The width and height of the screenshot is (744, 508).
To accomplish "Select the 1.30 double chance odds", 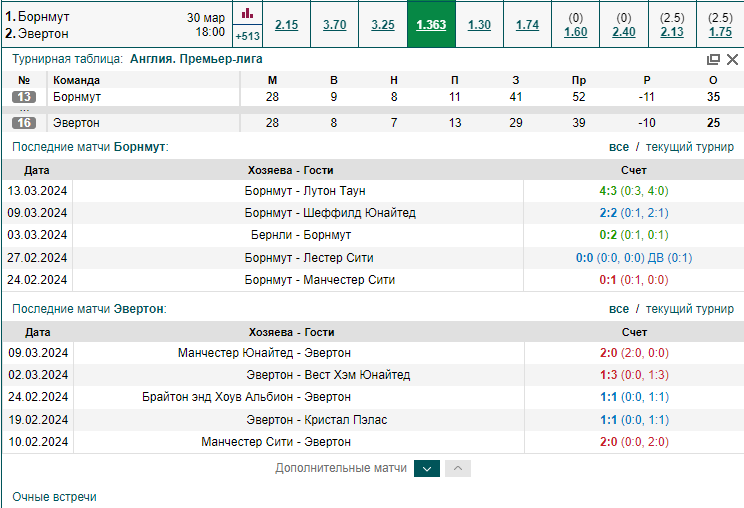I will 479,25.
